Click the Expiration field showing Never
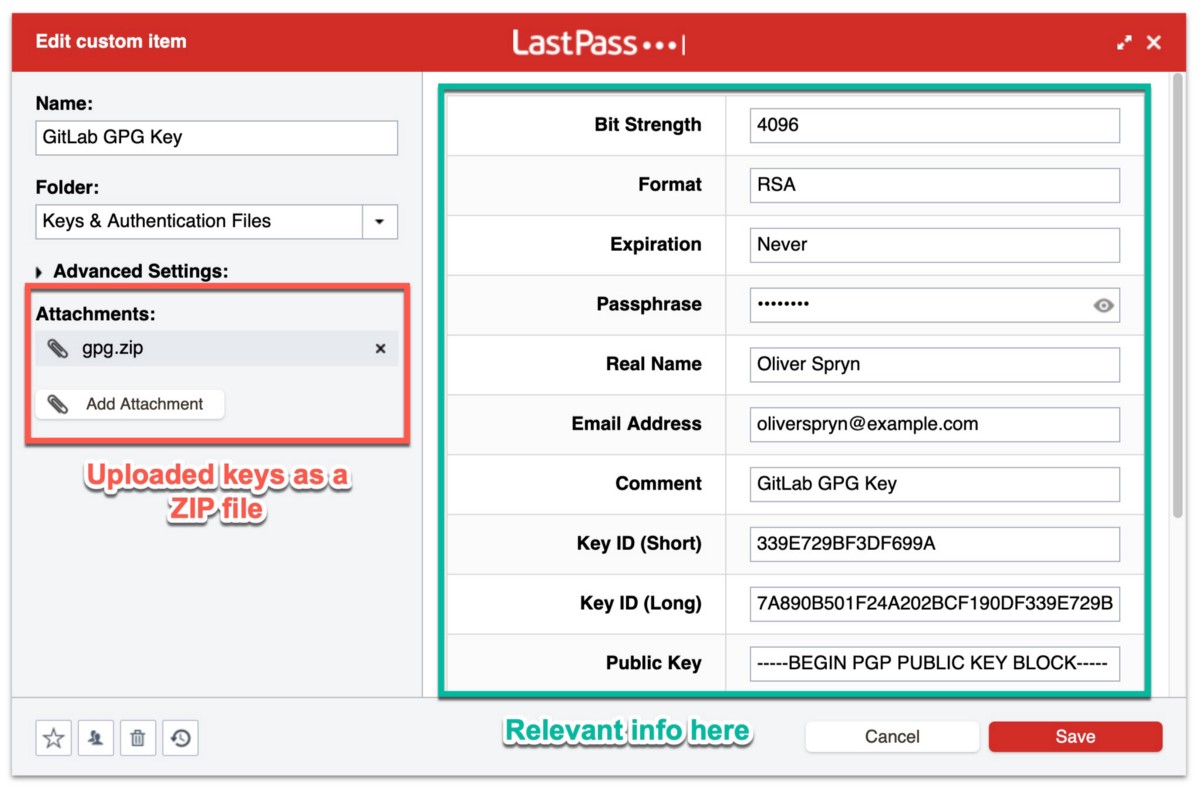 click(934, 245)
